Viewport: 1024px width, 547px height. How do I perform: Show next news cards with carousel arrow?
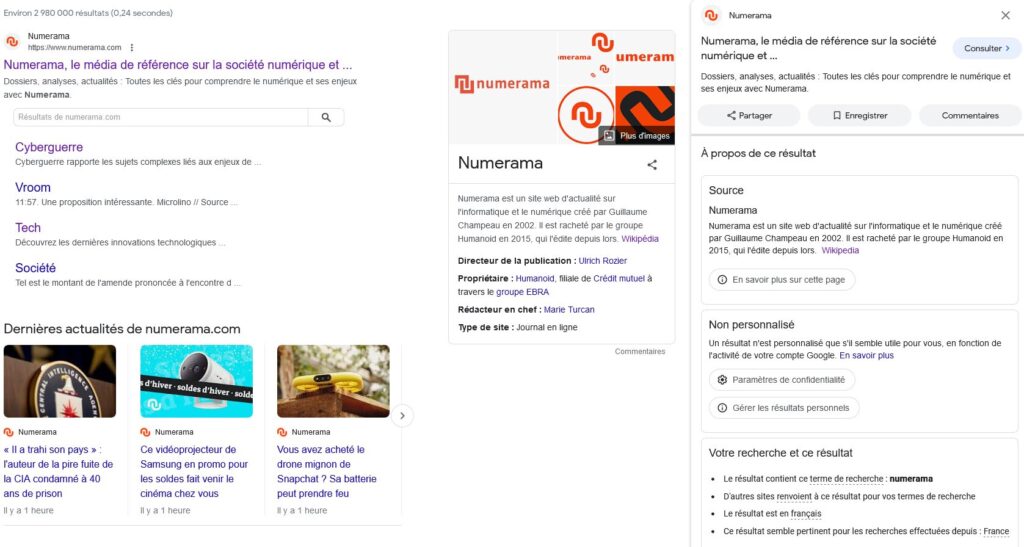(402, 415)
